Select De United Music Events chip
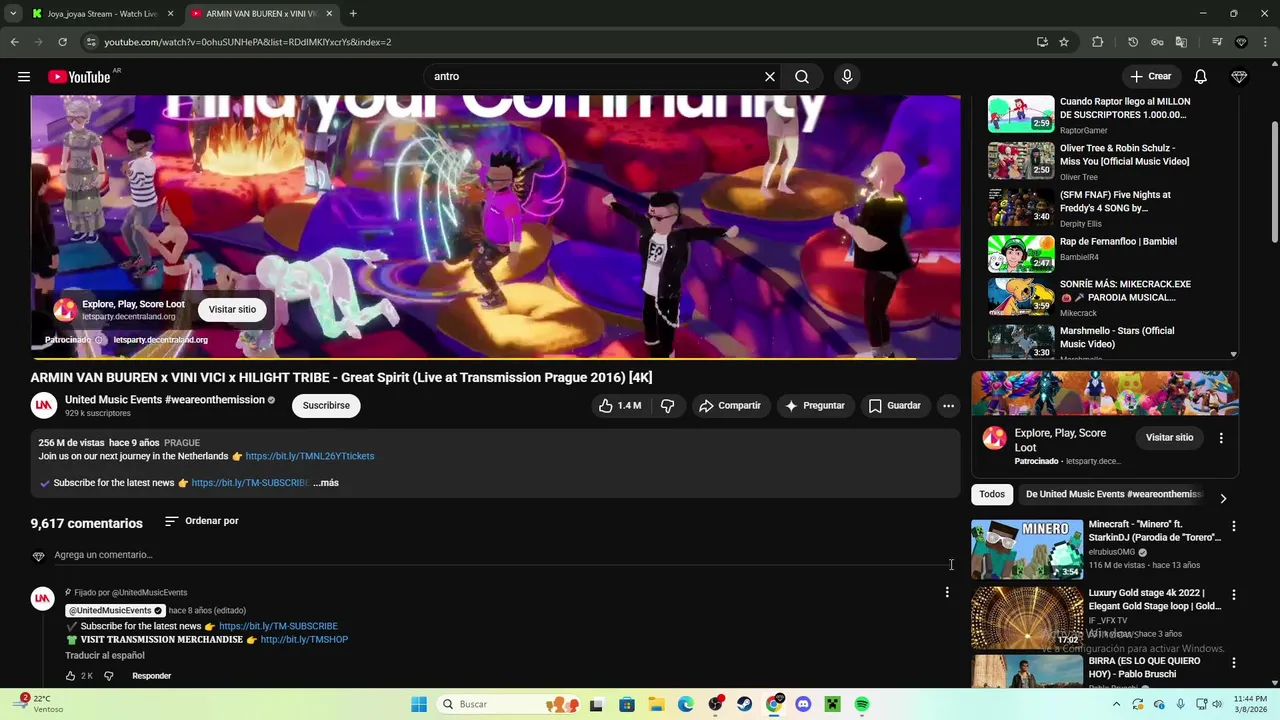Image resolution: width=1280 pixels, height=720 pixels. [1113, 494]
